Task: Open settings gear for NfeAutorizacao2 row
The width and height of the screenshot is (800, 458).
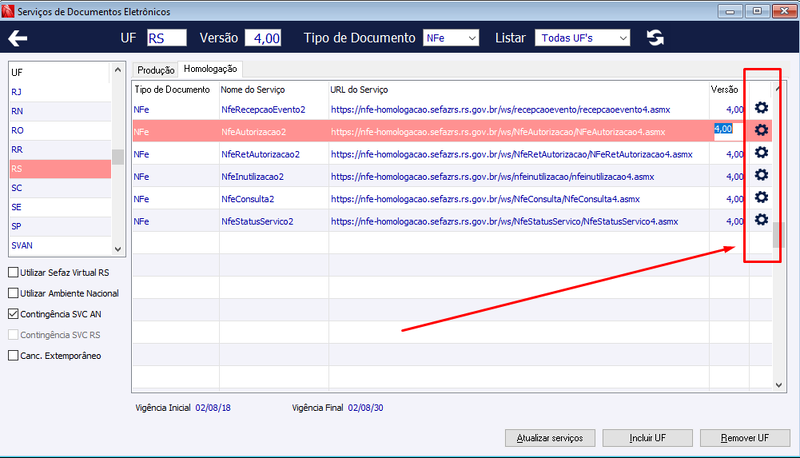Action: pos(761,130)
